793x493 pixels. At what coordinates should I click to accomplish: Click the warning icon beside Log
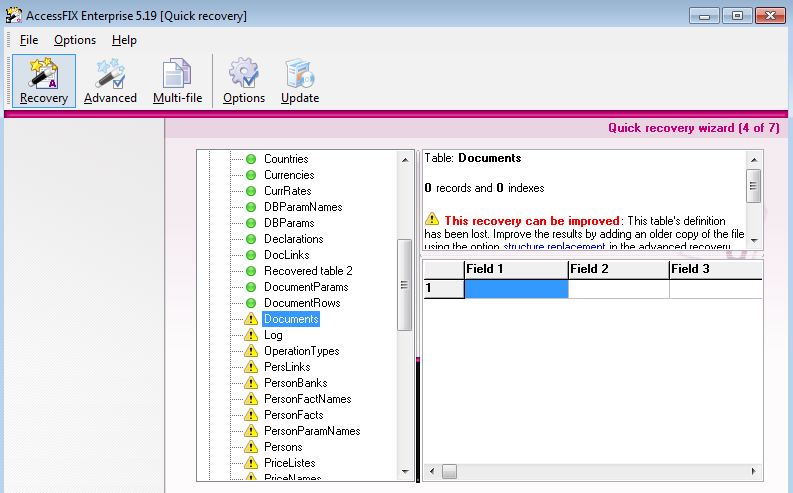click(x=251, y=335)
